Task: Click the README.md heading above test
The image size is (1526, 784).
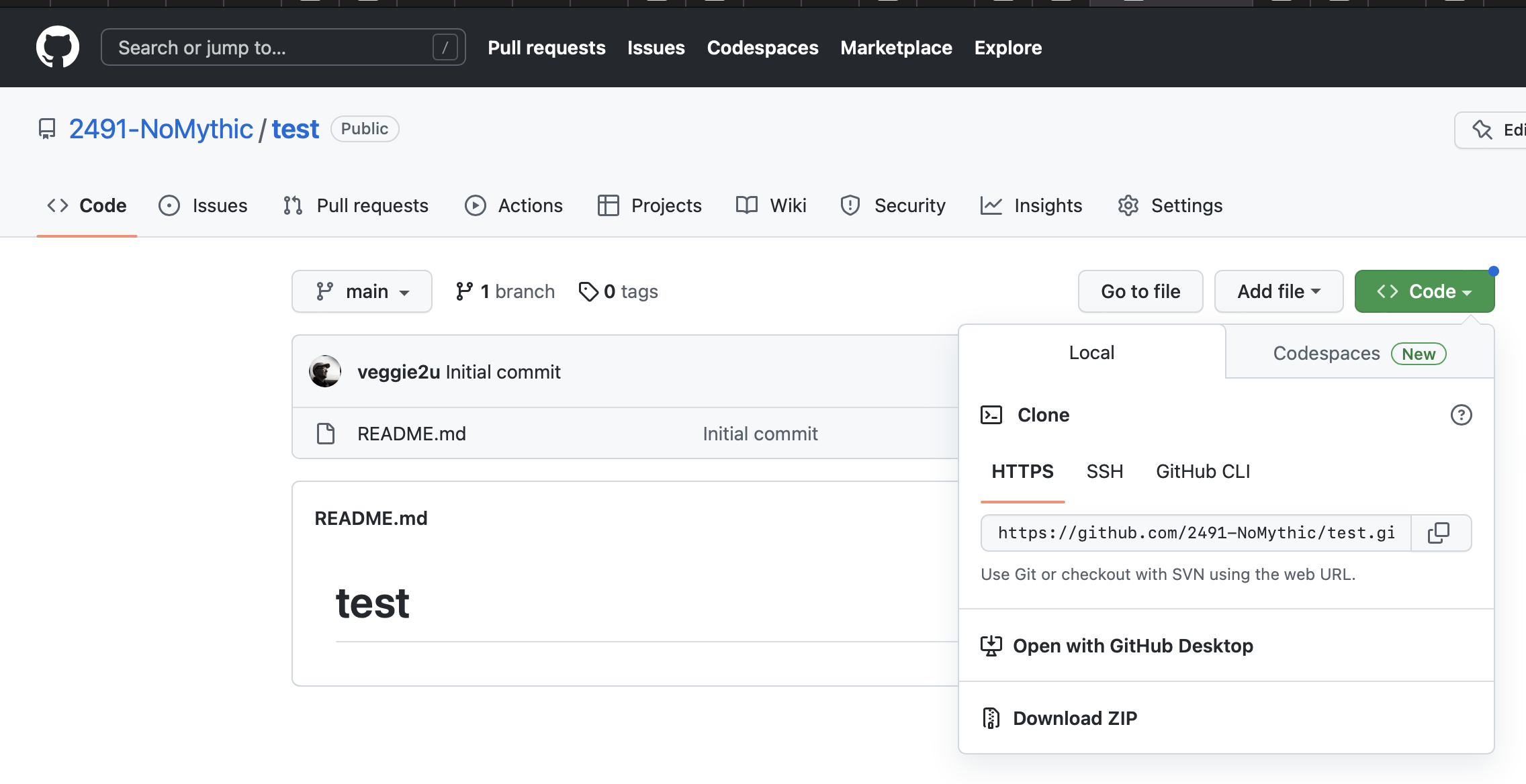Action: pos(371,518)
